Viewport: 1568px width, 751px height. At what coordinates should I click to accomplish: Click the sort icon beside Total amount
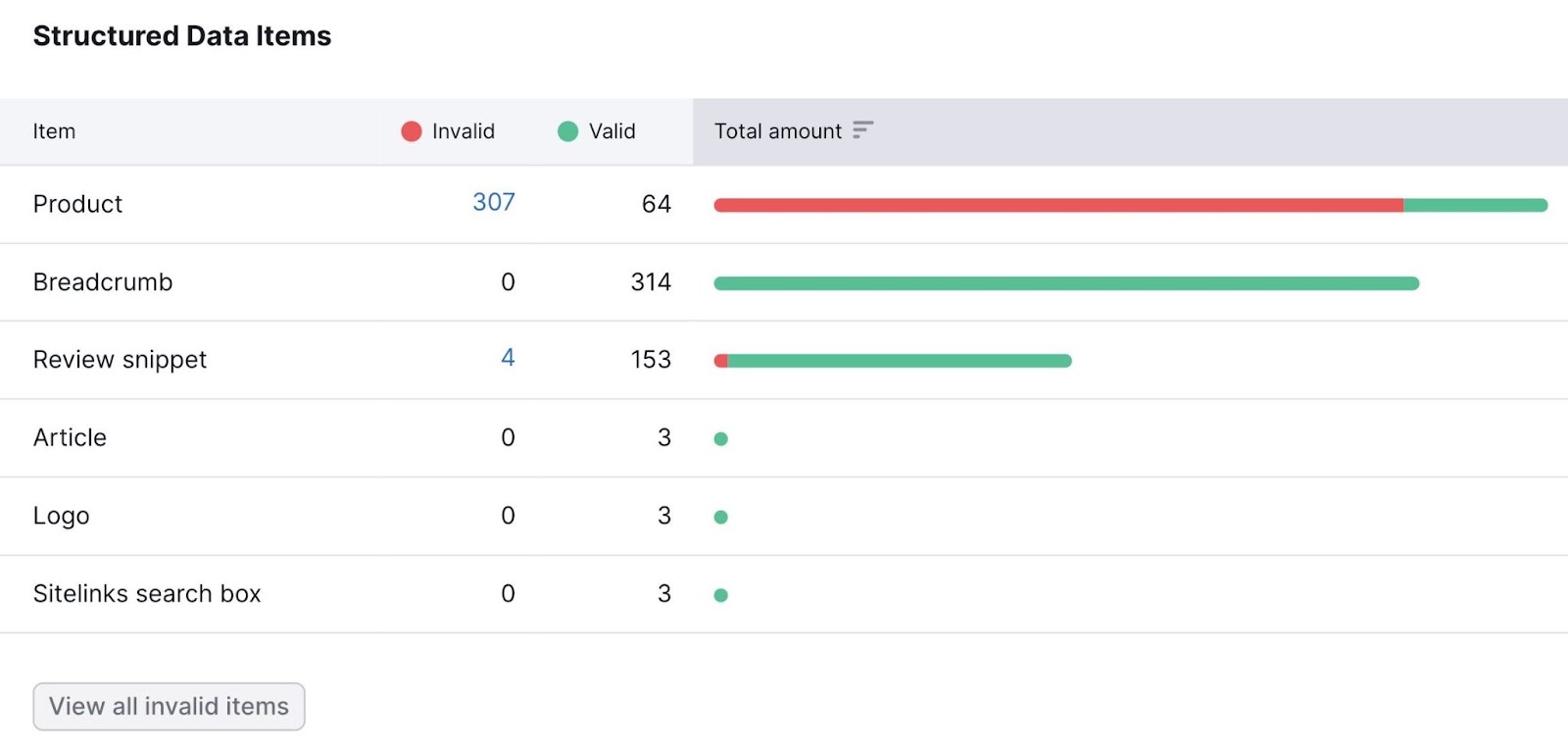(862, 130)
